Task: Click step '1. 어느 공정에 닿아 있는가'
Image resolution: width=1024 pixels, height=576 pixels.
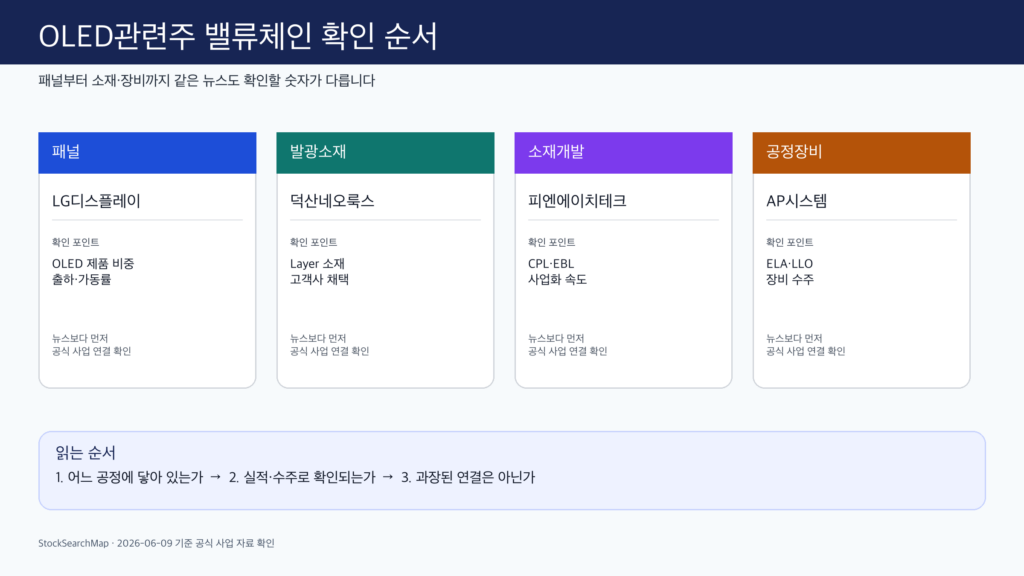Action: [129, 477]
